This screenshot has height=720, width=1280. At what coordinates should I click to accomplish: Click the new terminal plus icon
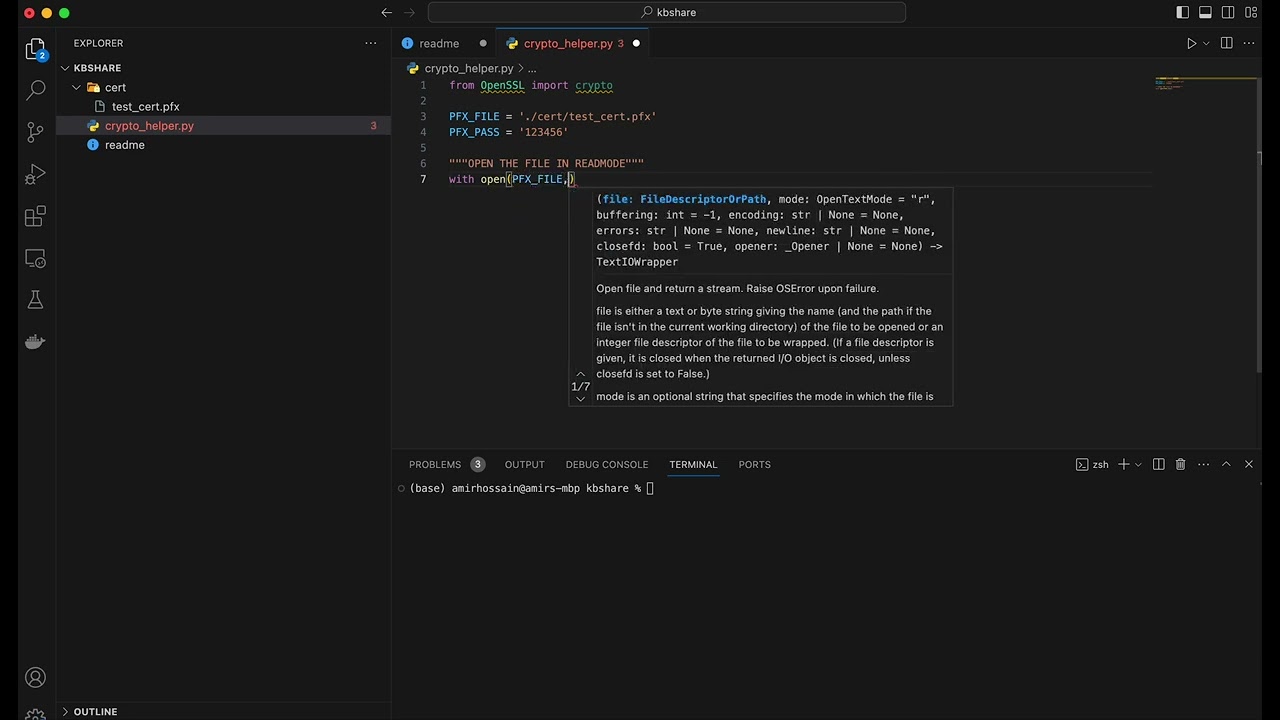point(1124,464)
